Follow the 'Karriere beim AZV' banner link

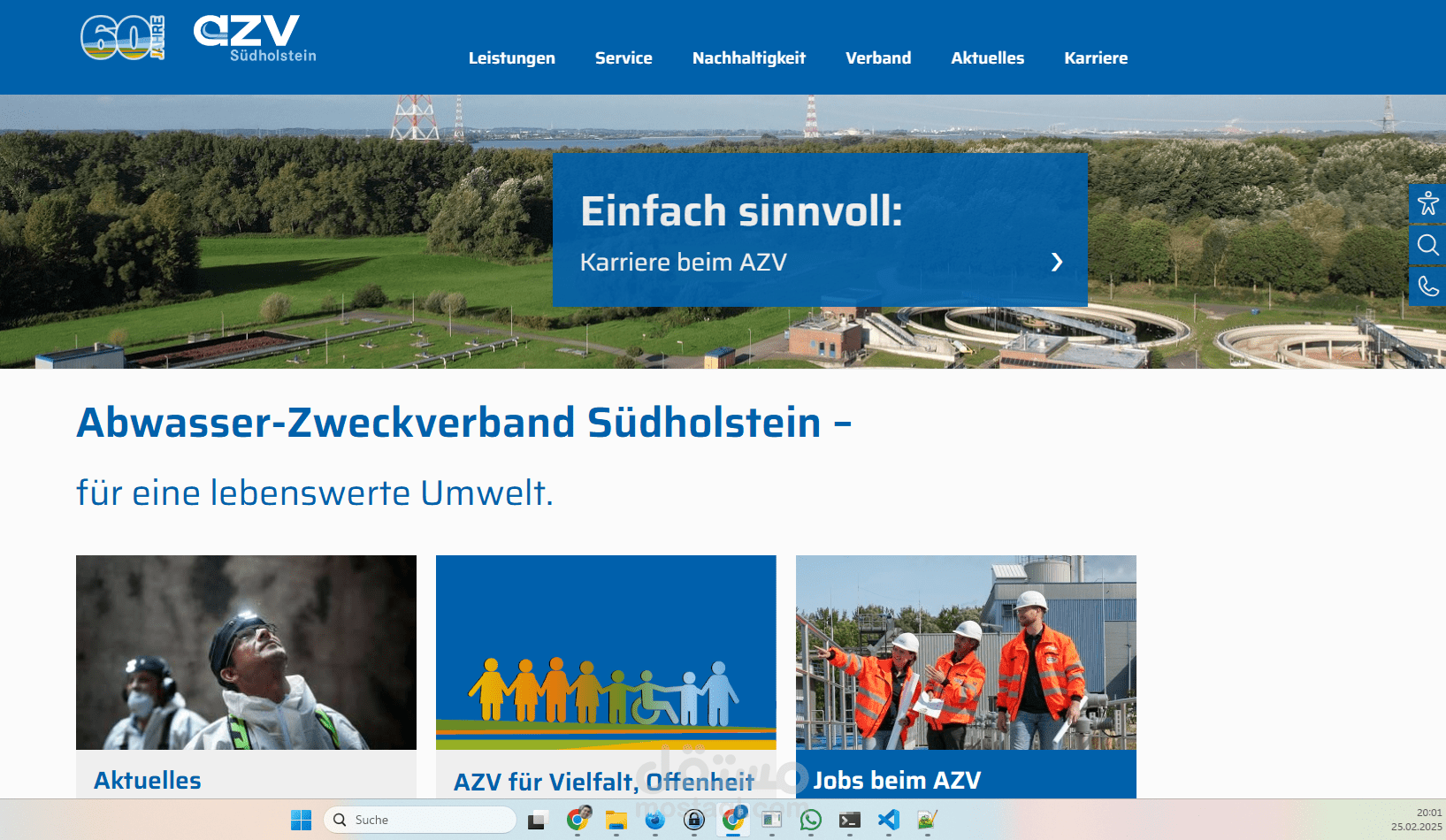[x=684, y=263]
